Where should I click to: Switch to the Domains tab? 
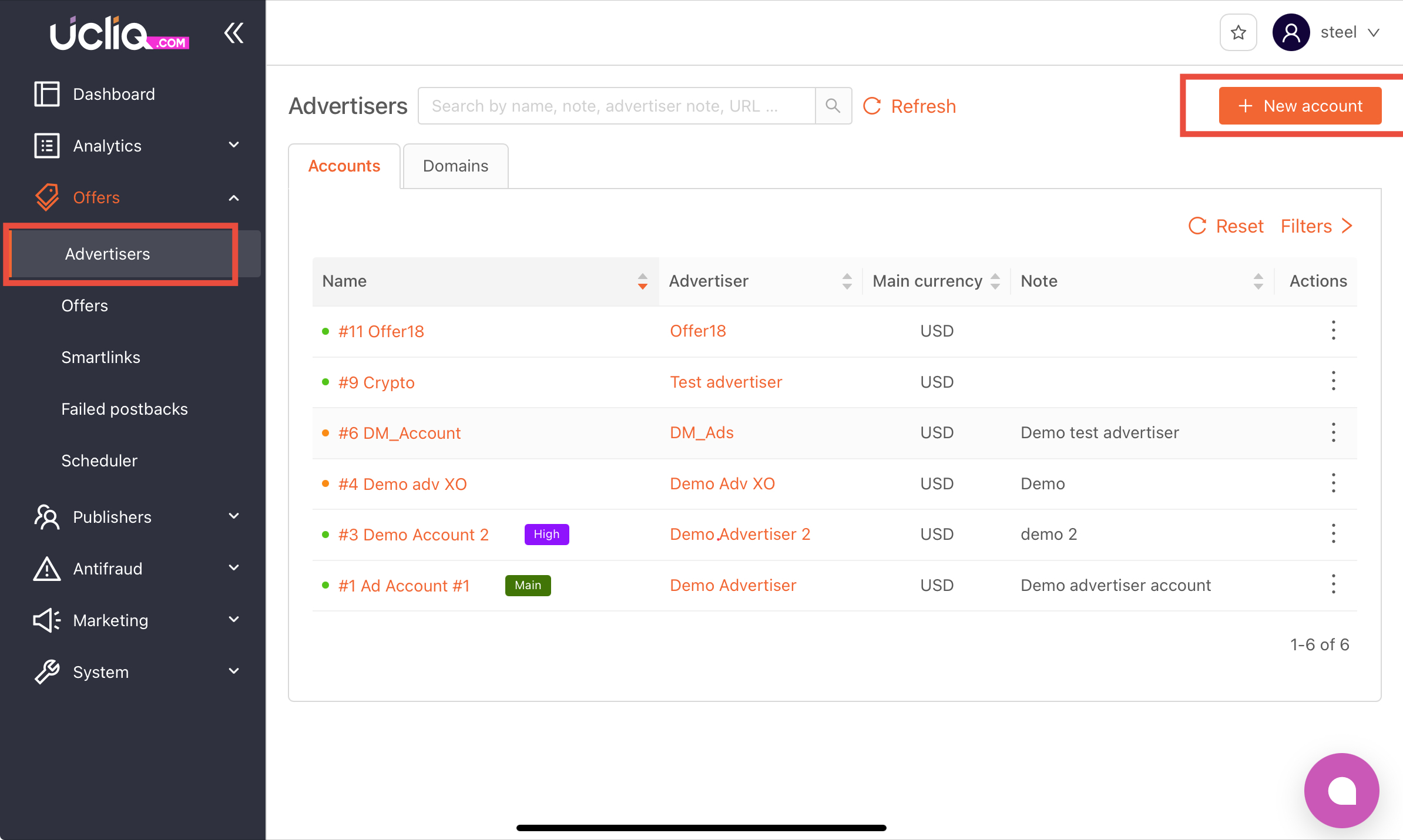point(455,166)
